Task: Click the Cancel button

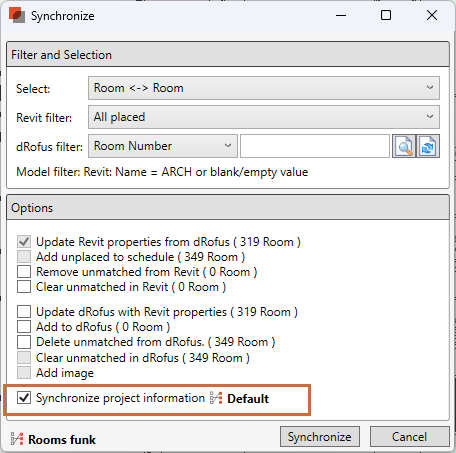Action: point(410,437)
